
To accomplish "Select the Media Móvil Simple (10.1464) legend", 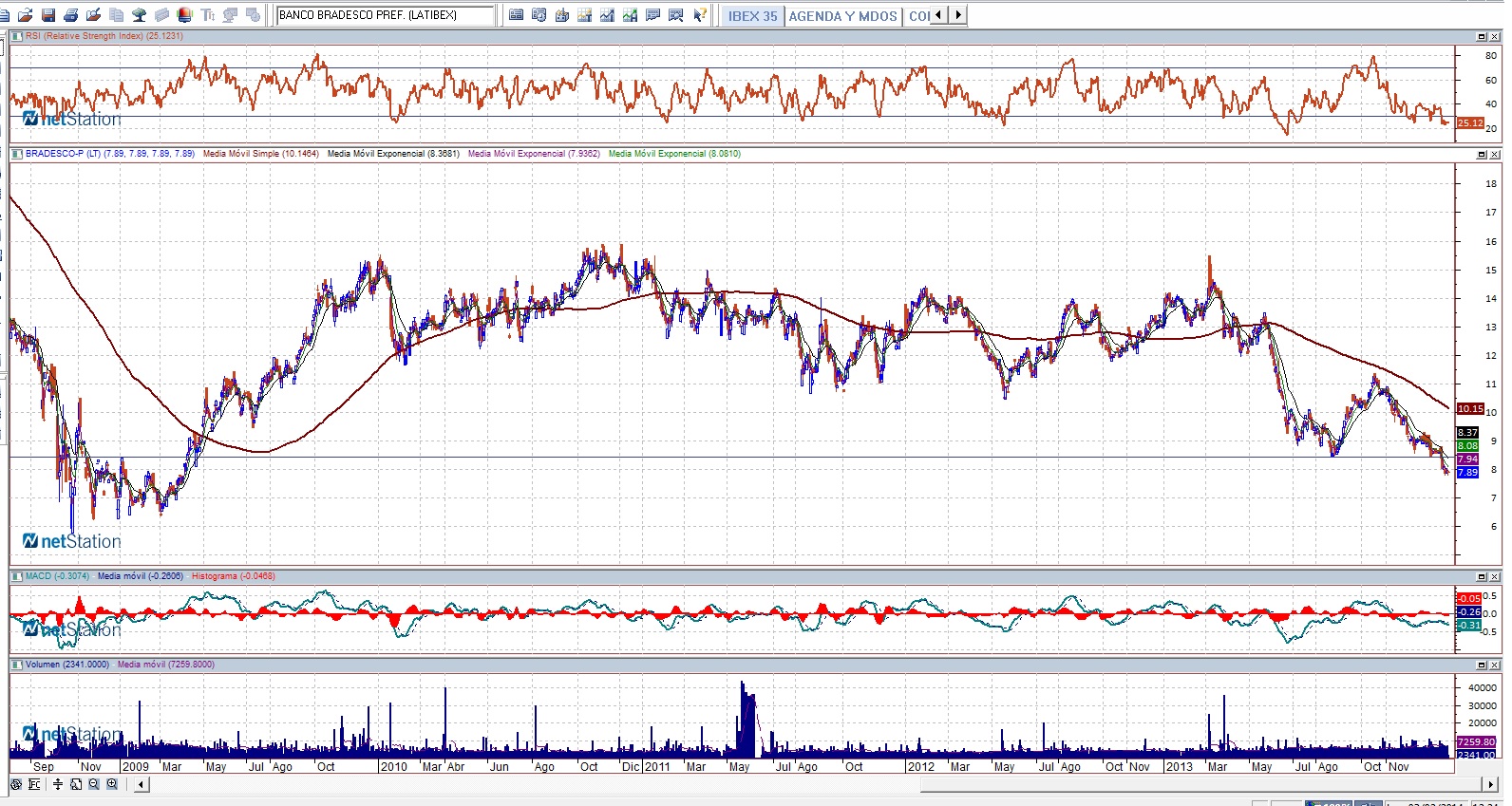I will click(x=261, y=154).
